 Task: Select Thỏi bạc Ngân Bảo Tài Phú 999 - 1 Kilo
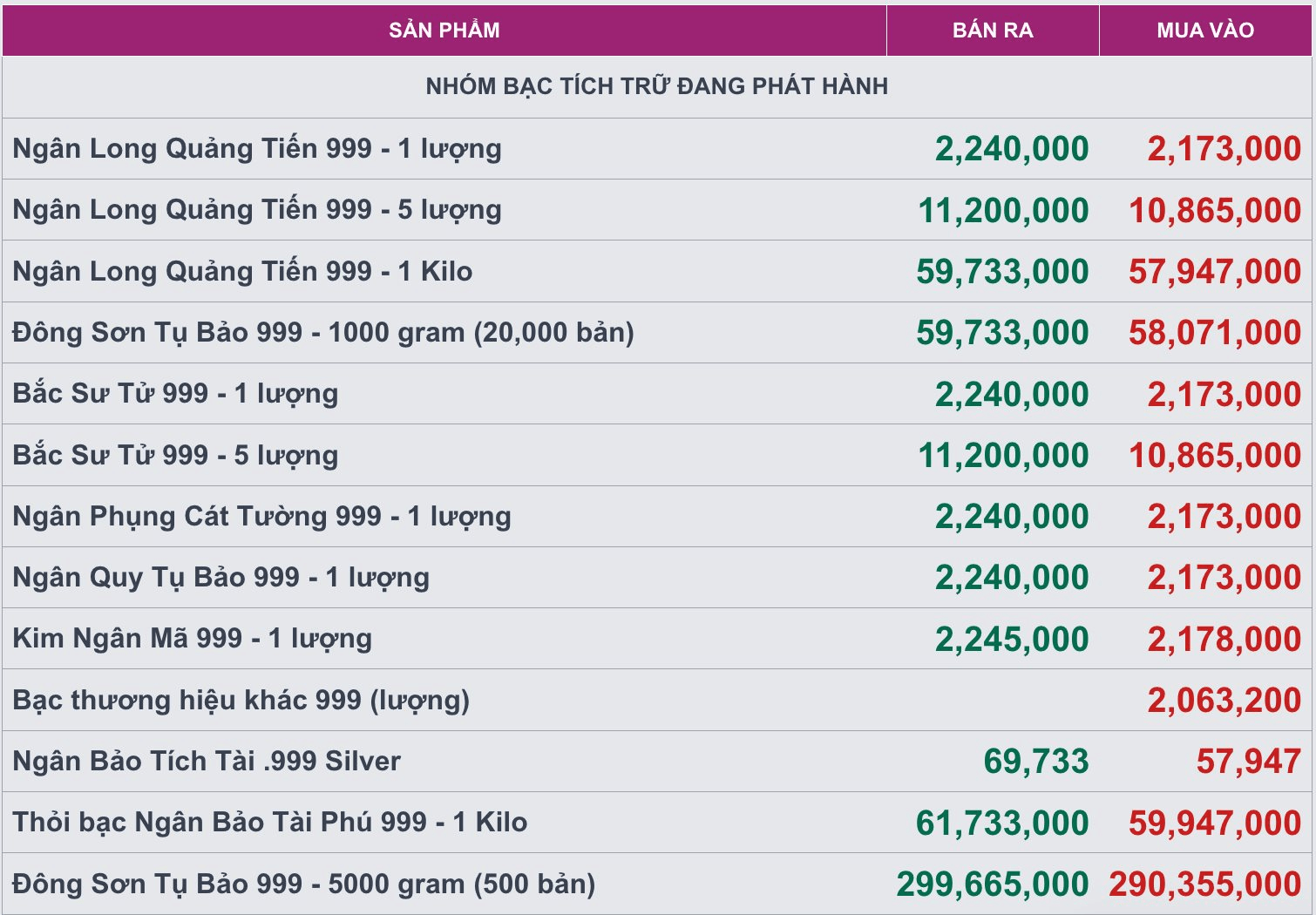(270, 823)
